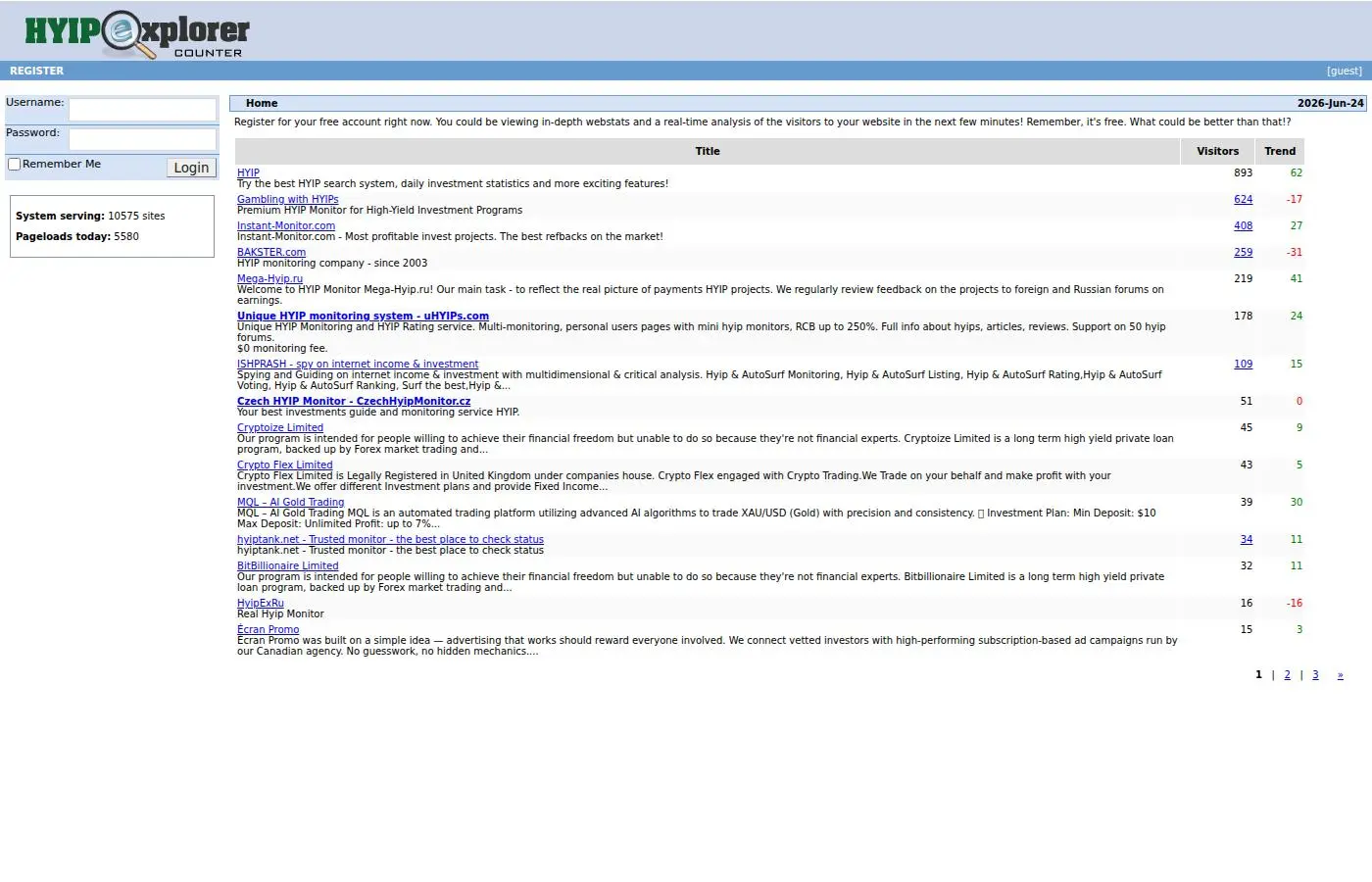Open the REGISTER menu item

coord(36,71)
